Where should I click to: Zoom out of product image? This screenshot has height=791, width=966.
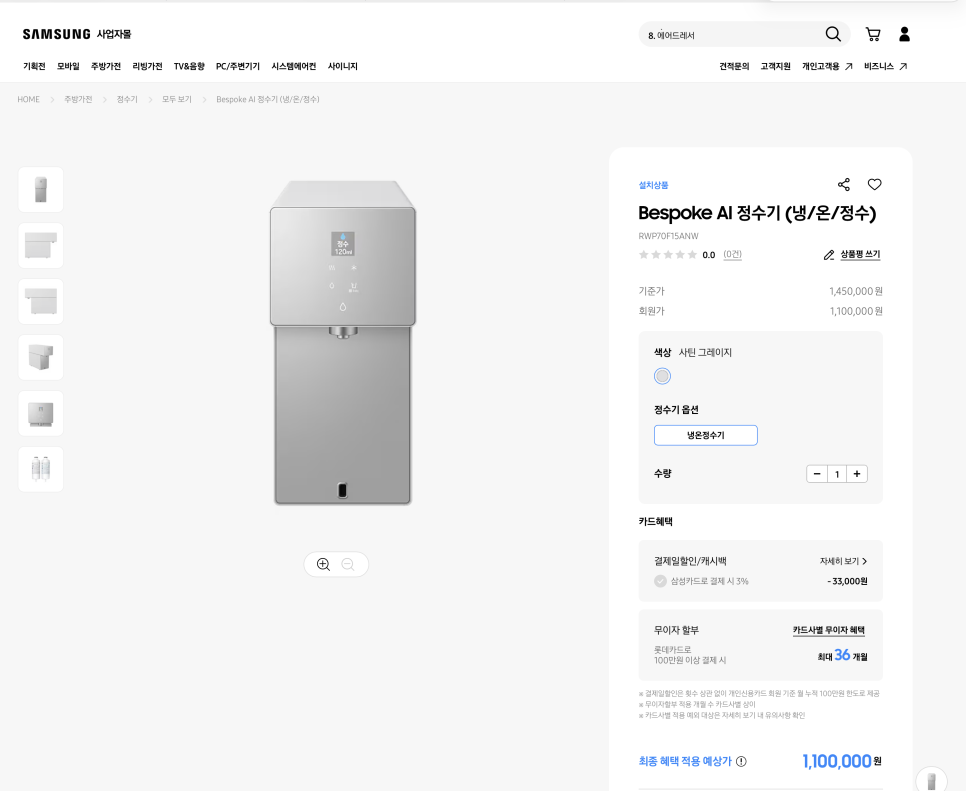pos(348,564)
